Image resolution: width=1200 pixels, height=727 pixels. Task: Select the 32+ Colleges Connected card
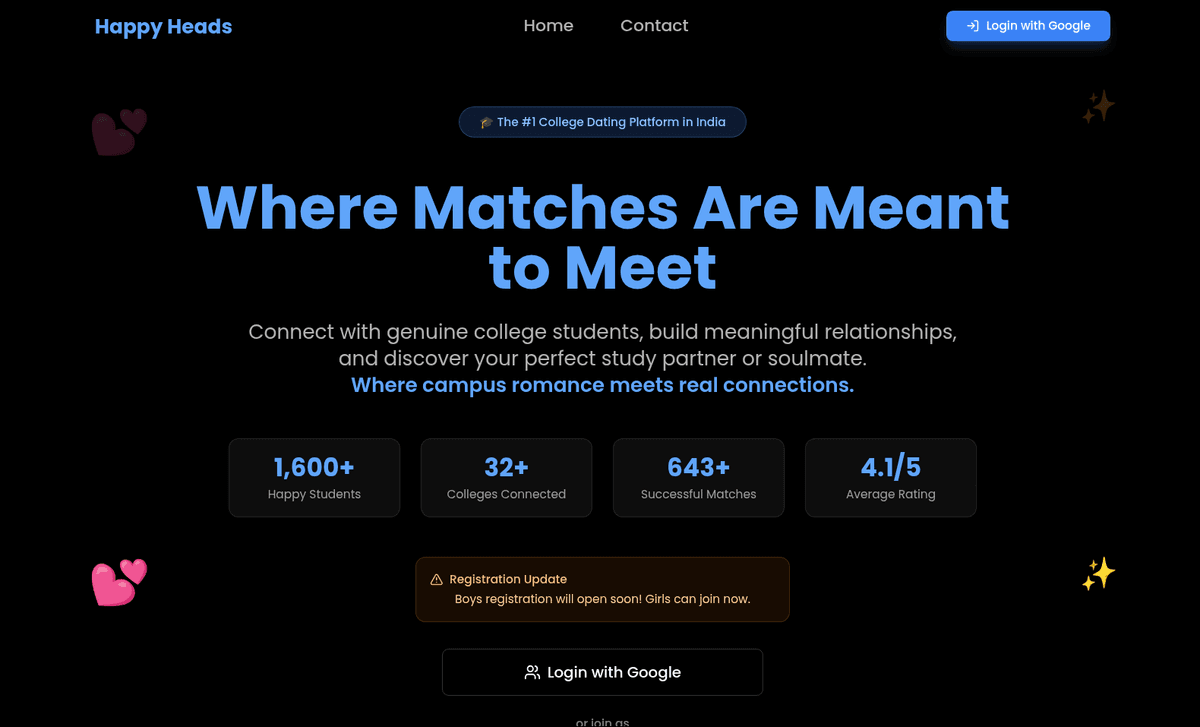[x=506, y=478]
